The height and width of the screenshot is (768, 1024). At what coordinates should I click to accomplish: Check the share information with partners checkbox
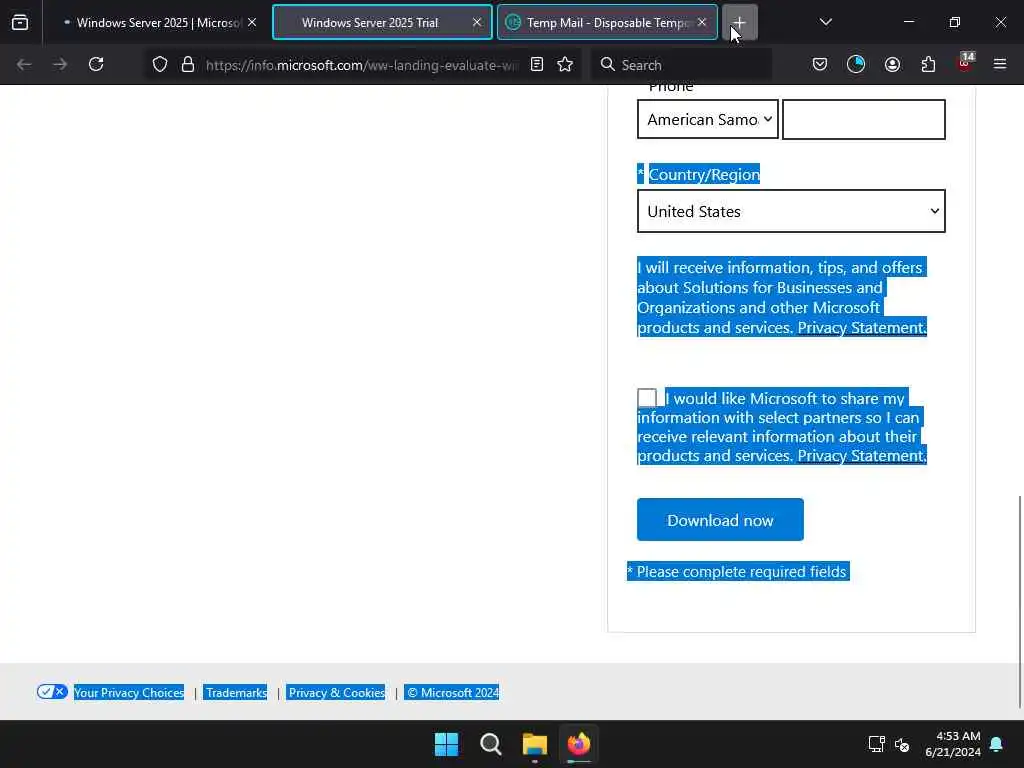coord(647,398)
